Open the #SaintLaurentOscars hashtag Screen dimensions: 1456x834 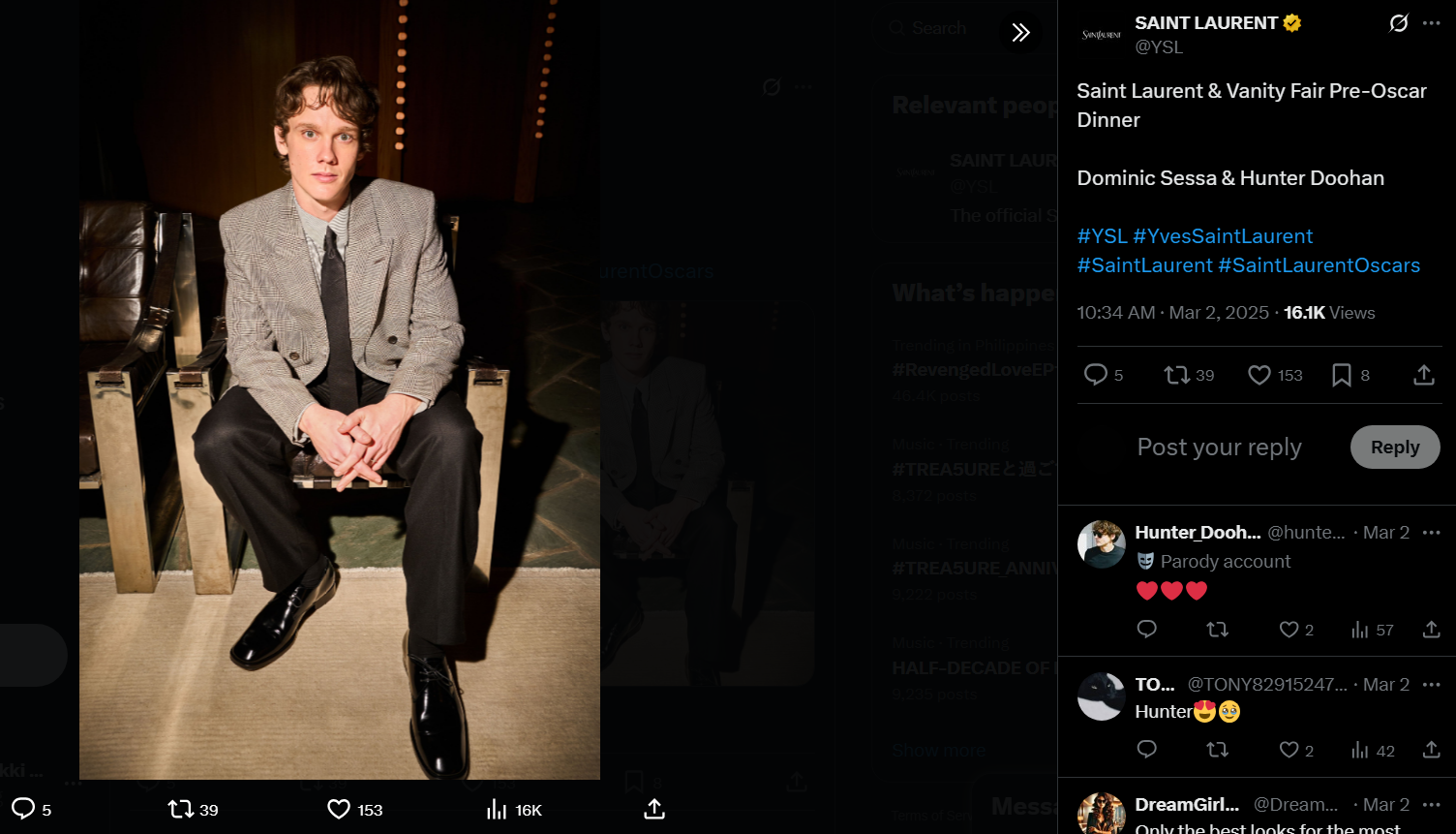pos(1319,265)
